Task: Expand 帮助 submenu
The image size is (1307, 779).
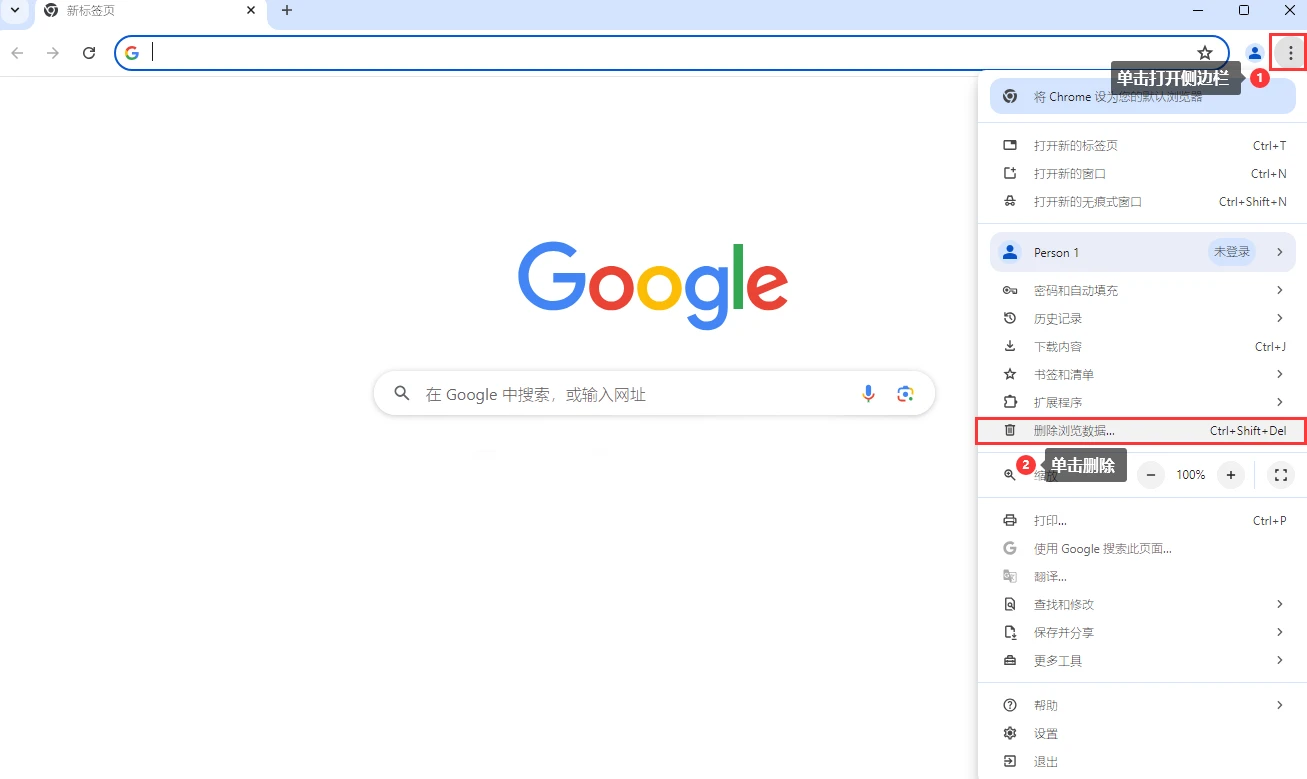Action: tap(1142, 705)
